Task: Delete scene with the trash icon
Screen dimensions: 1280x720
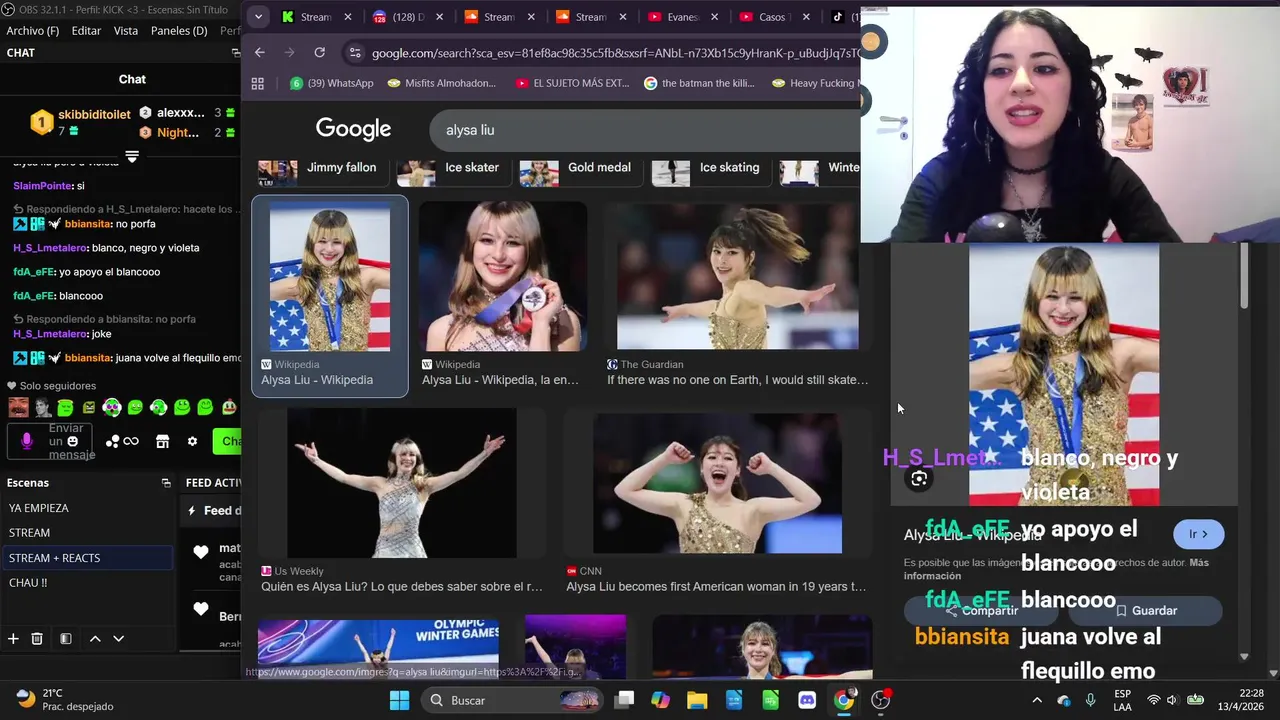Action: pyautogui.click(x=37, y=638)
